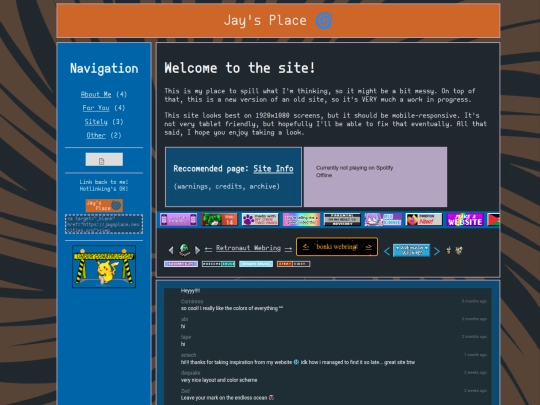Click the 'very nice layout and color scheme' comment
The width and height of the screenshot is (540, 405).
point(219,380)
